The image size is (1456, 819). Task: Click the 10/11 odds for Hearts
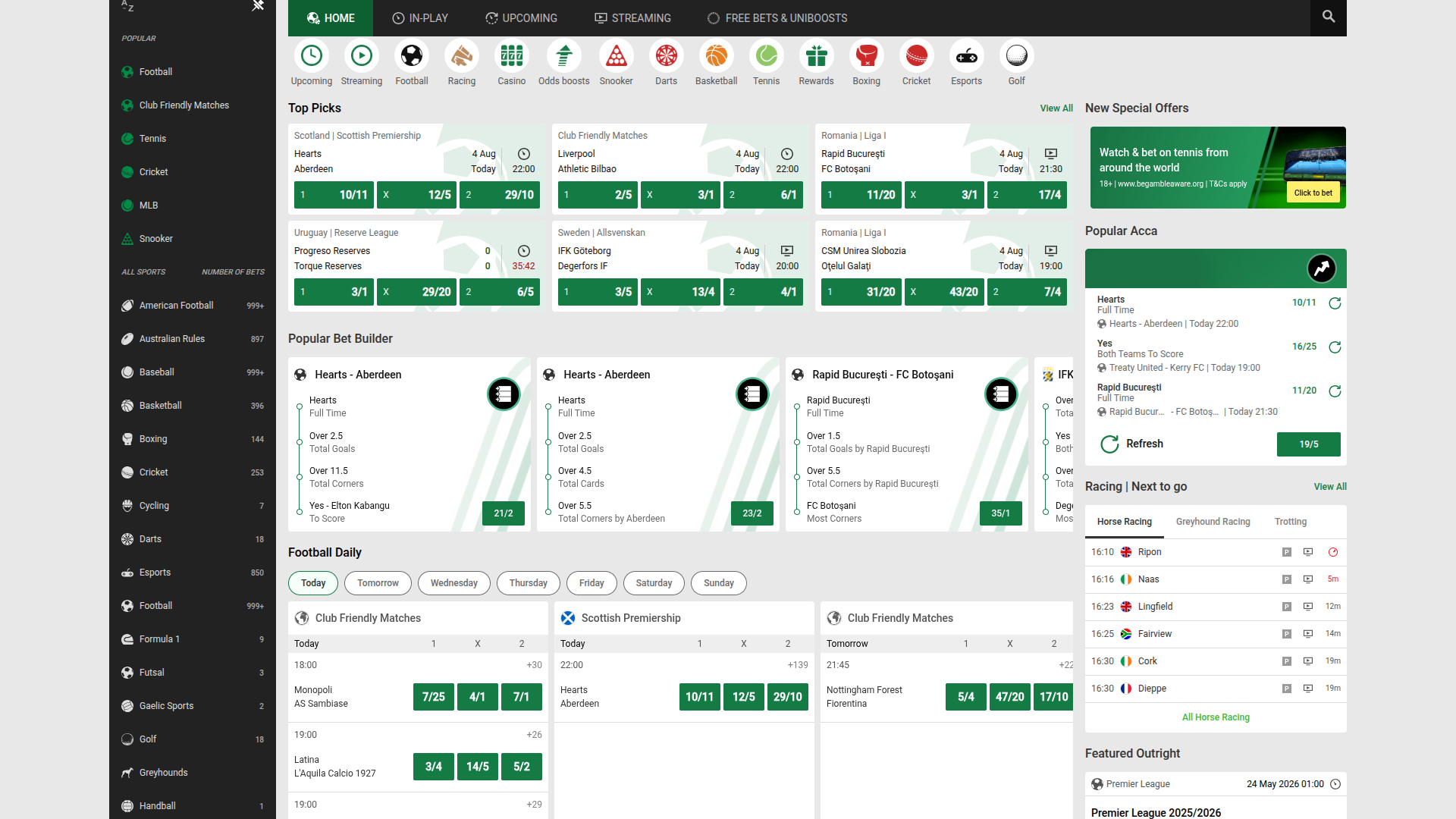pyautogui.click(x=334, y=195)
